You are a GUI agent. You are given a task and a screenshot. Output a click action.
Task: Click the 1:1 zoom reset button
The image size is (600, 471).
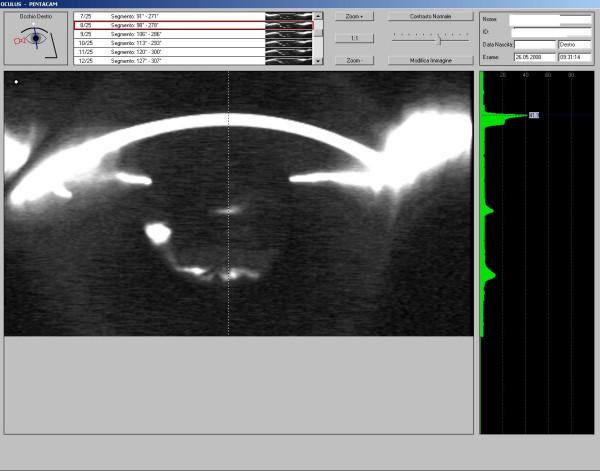click(x=354, y=38)
